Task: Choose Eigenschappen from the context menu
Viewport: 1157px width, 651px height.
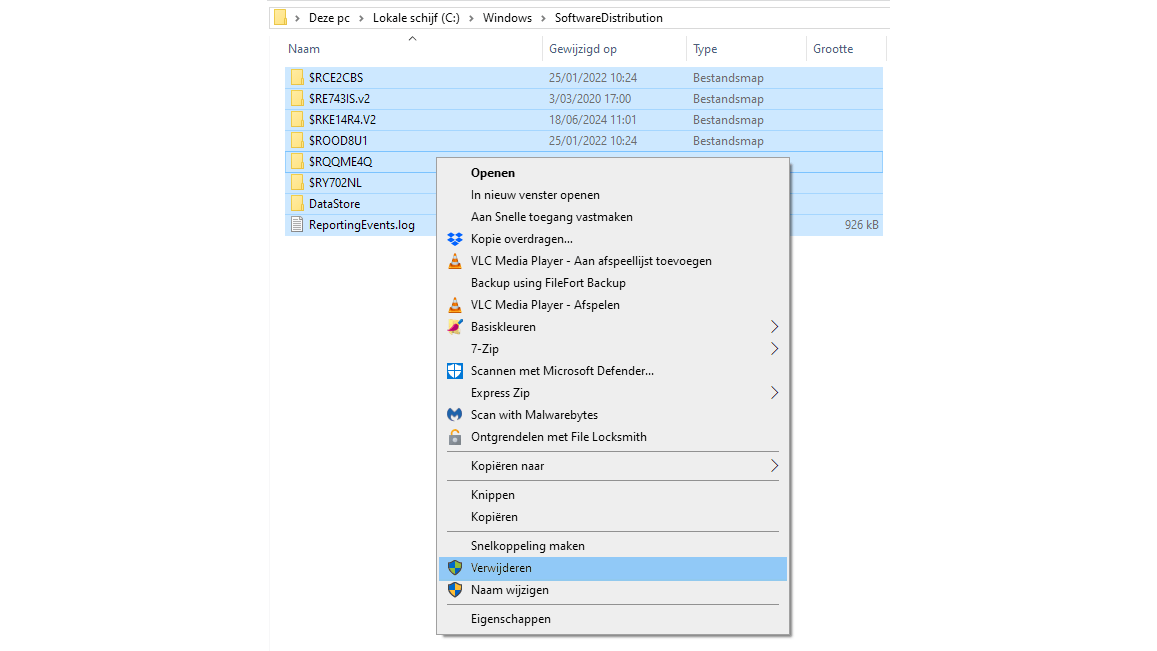Action: [x=510, y=619]
